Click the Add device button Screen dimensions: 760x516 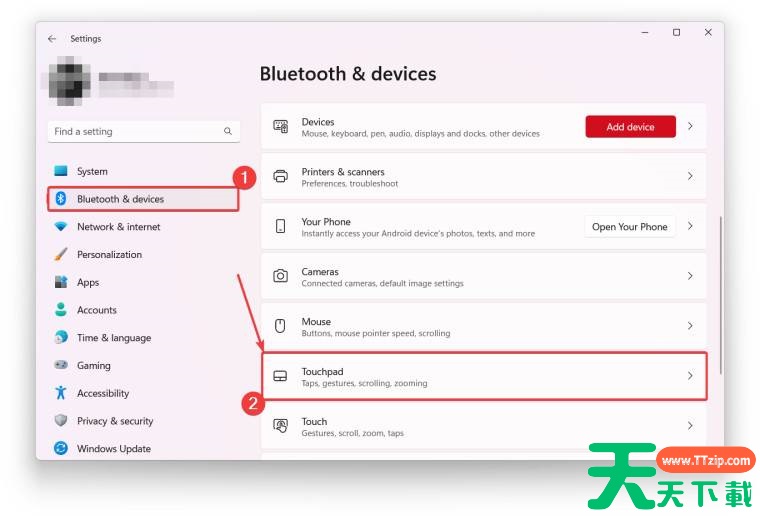tap(630, 126)
